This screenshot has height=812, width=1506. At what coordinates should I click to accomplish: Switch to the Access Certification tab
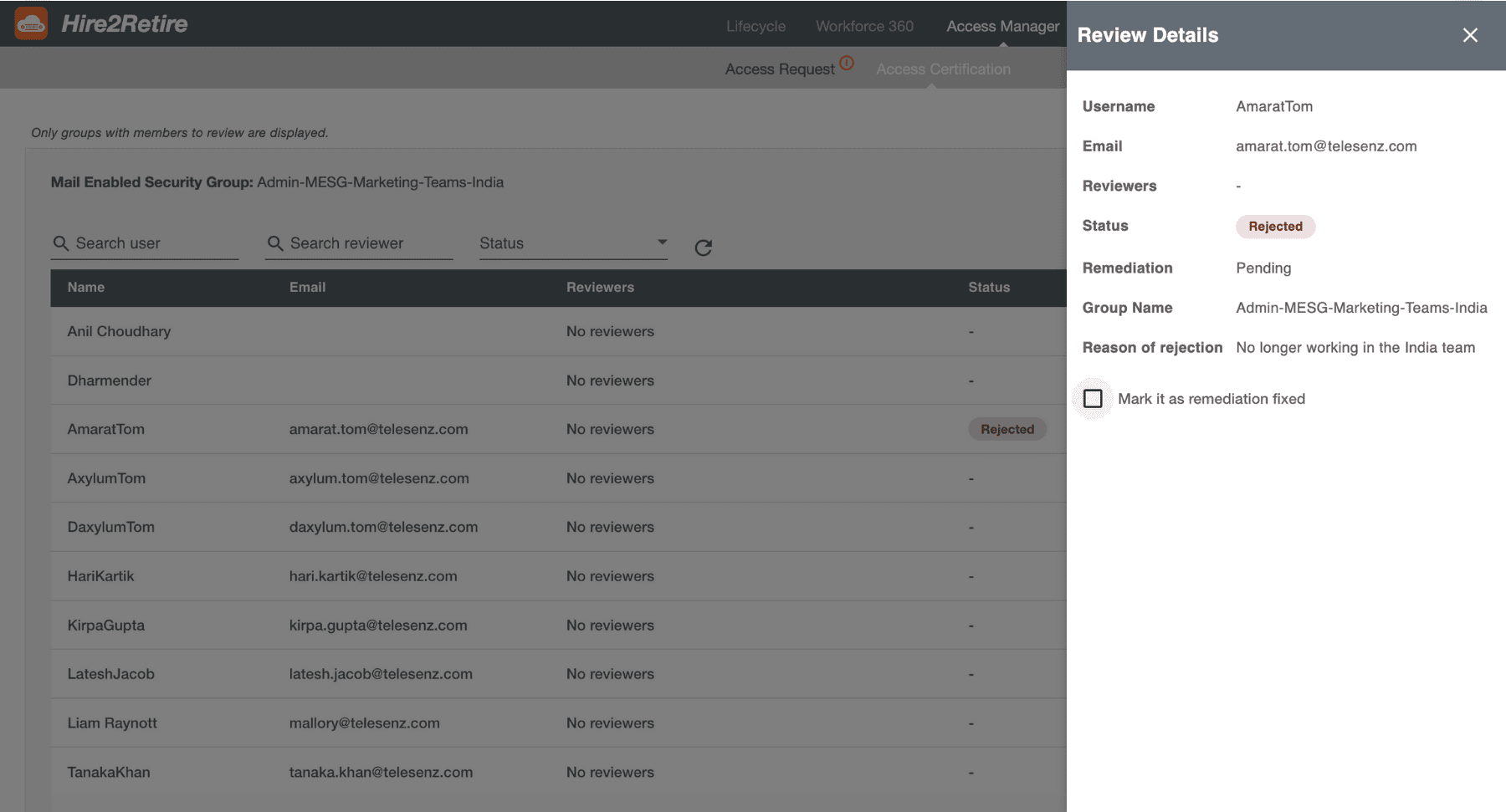click(943, 69)
